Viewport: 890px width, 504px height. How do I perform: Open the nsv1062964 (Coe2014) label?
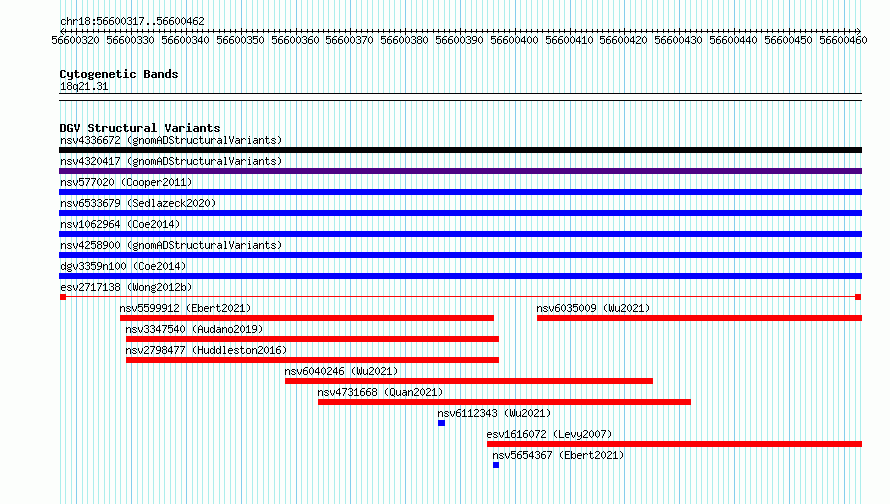tap(120, 224)
